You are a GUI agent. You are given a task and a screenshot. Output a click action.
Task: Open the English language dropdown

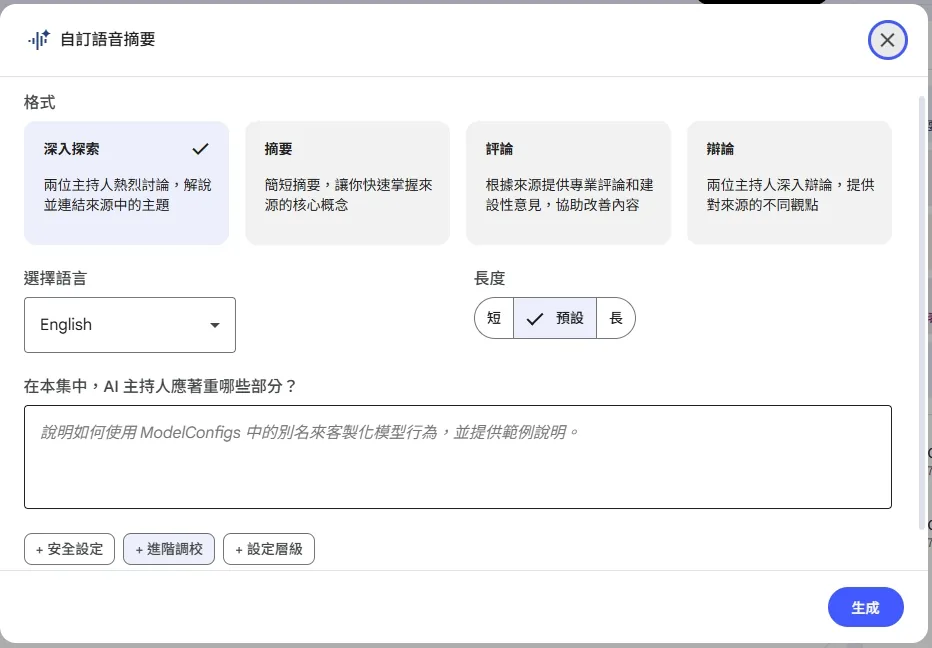tap(129, 324)
